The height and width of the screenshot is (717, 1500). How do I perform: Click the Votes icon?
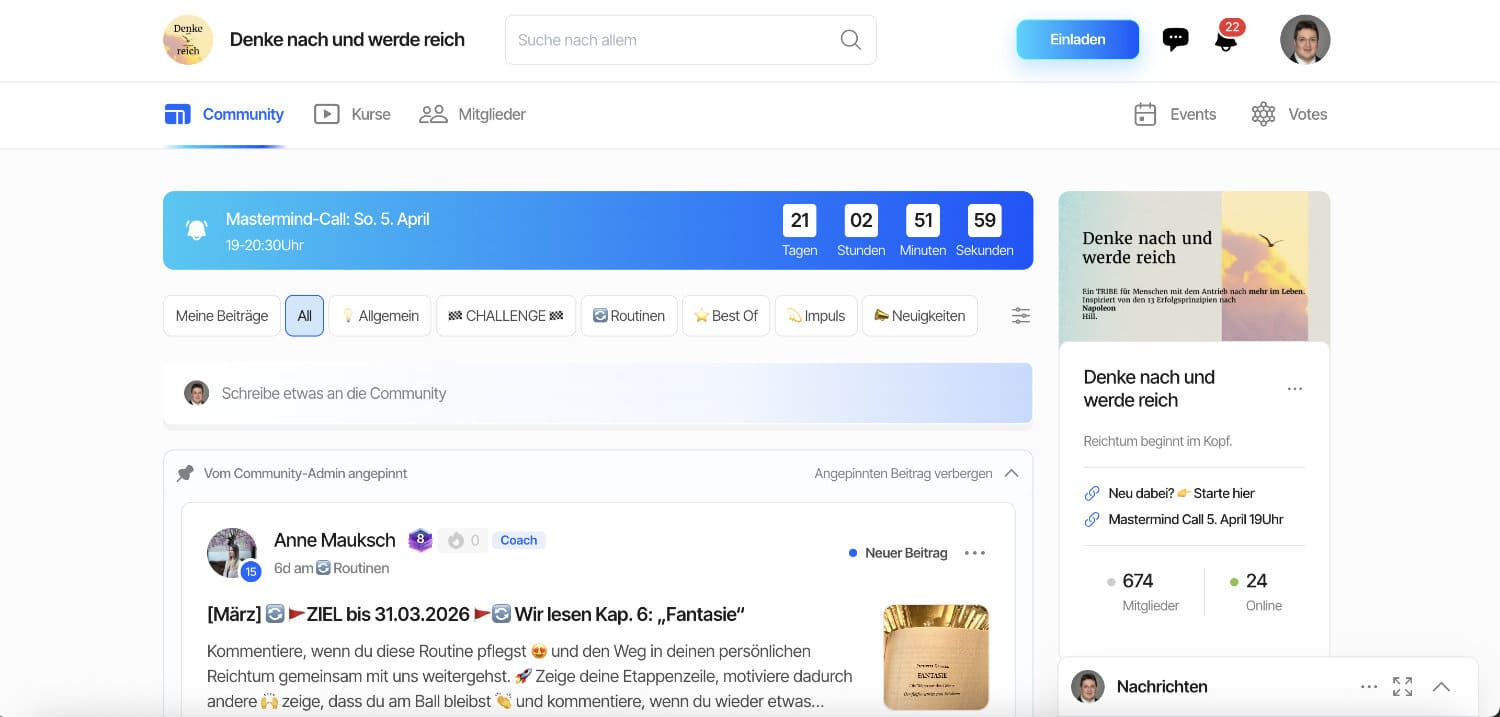tap(1263, 114)
